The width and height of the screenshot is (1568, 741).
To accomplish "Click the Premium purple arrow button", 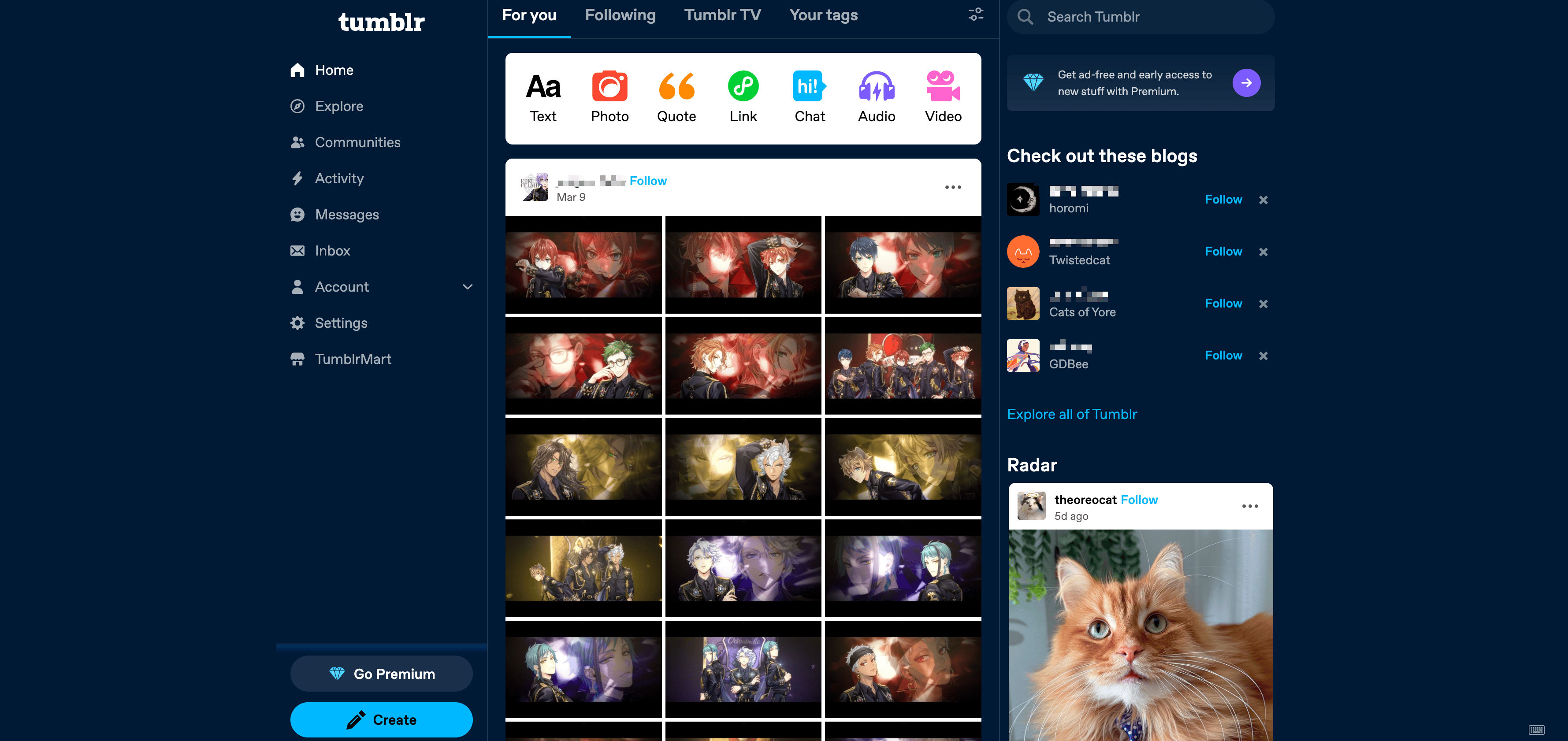I will point(1246,83).
